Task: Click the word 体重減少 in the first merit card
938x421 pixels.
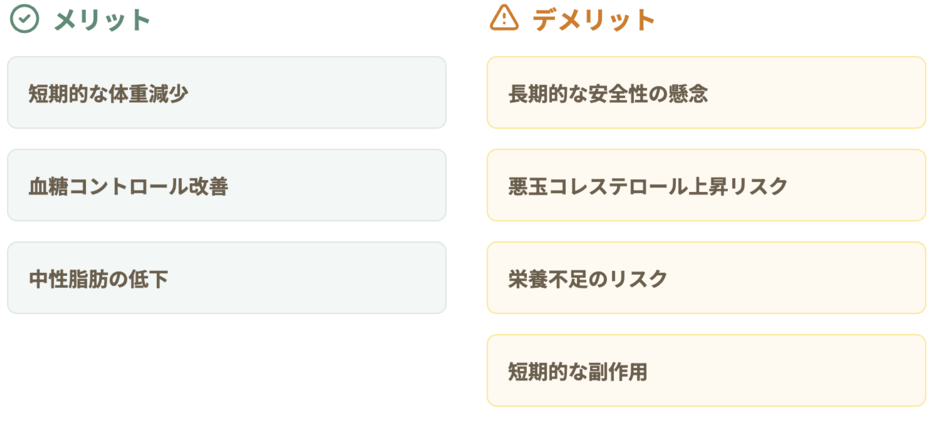Action: [148, 94]
